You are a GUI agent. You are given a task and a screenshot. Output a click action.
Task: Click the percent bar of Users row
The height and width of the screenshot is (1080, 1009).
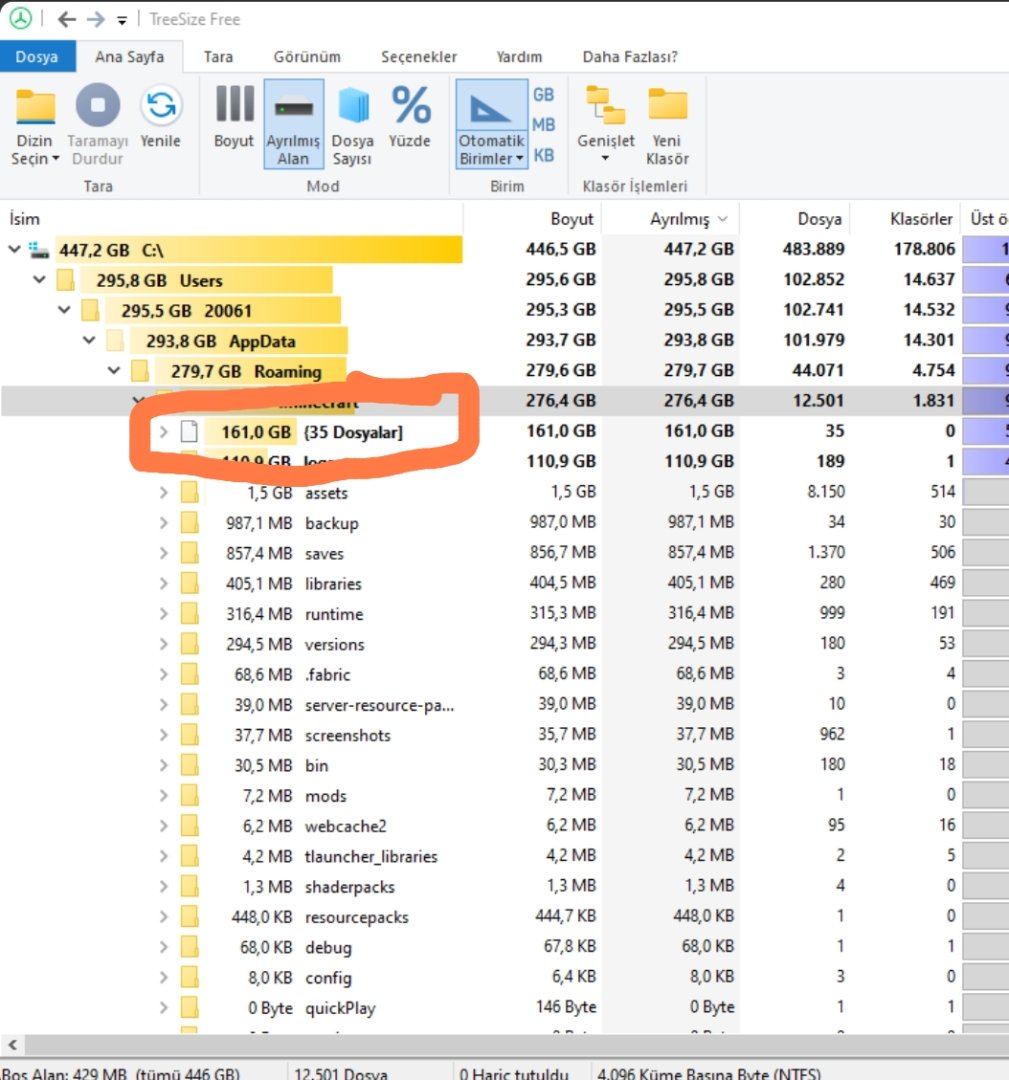[986, 280]
